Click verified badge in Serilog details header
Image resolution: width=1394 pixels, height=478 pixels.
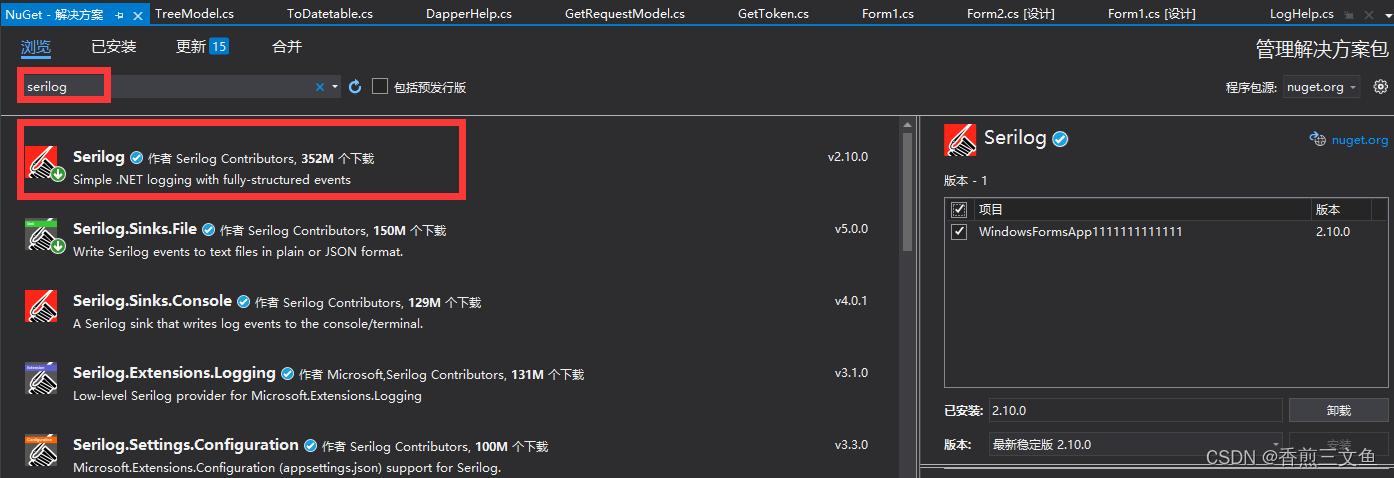click(x=1060, y=139)
